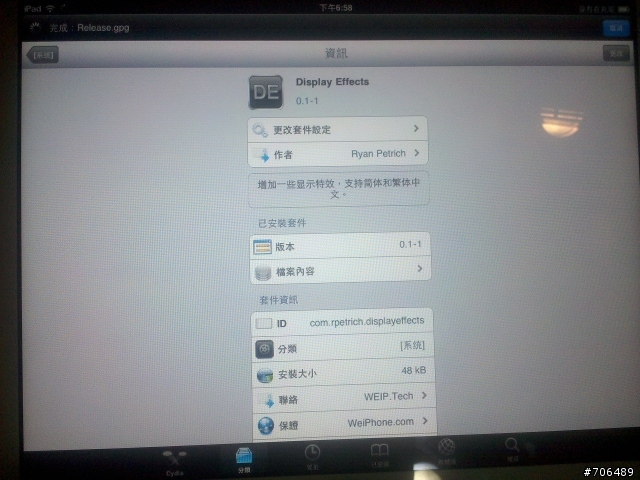Tap the spinning loading indicator
This screenshot has width=640, height=480.
coord(36,27)
